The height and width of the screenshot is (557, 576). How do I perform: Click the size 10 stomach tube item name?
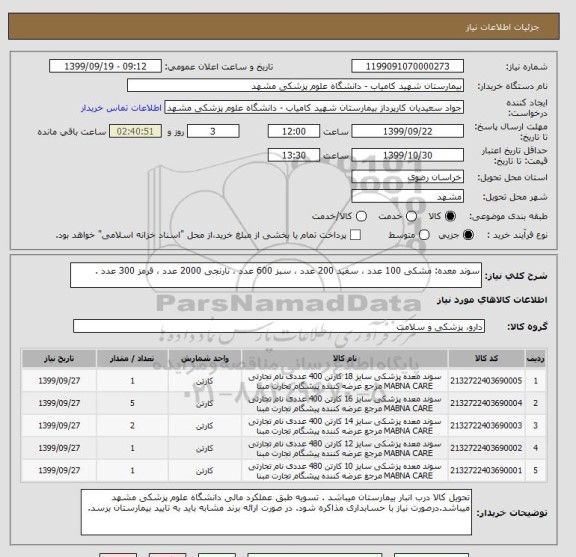(345, 471)
